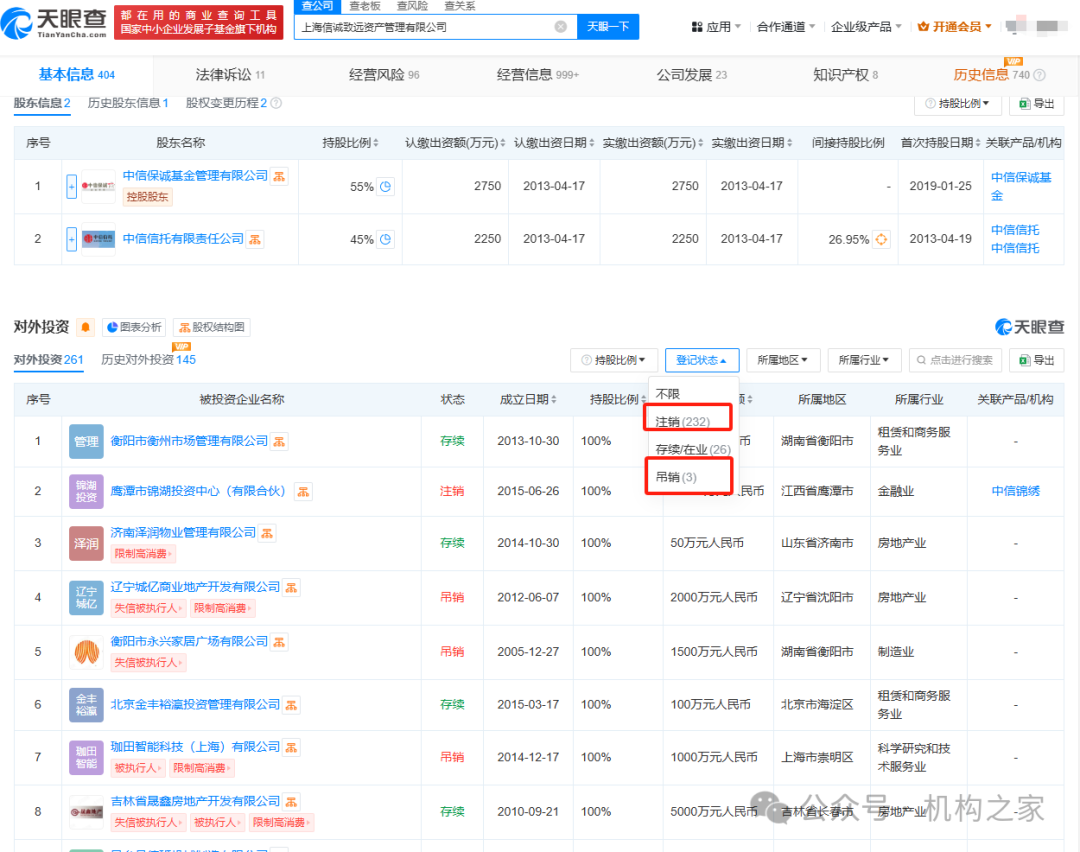The image size is (1080, 852).
Task: Select 查老板 search mode tab
Action: [365, 6]
